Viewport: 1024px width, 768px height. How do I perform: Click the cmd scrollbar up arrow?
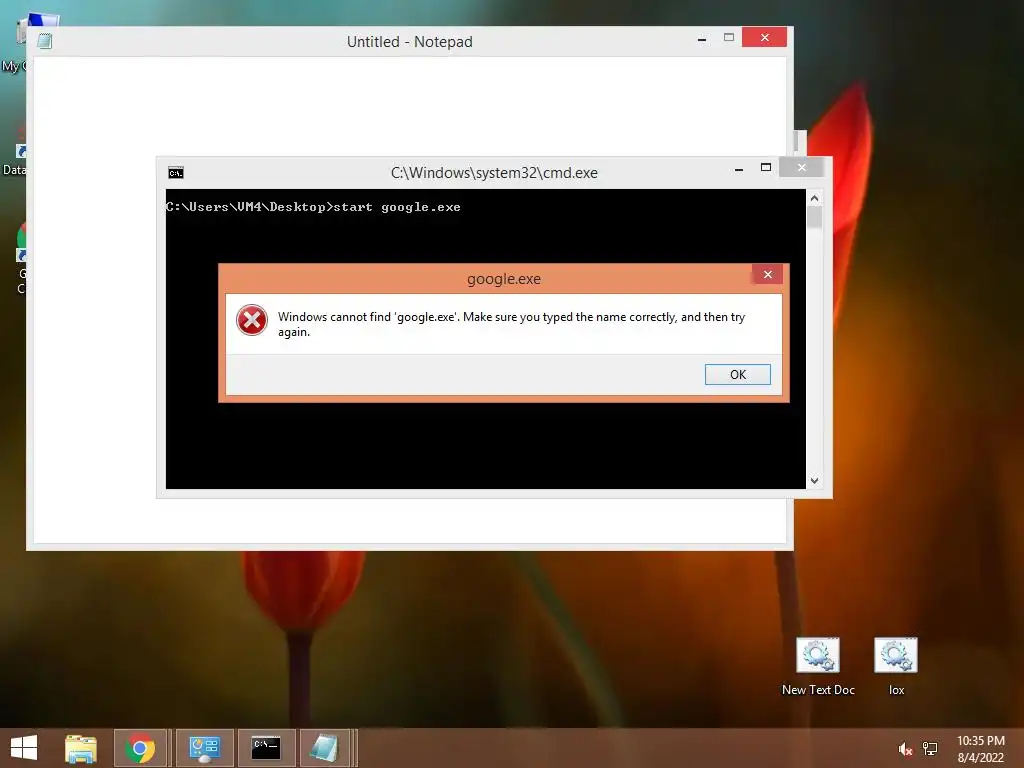(814, 198)
